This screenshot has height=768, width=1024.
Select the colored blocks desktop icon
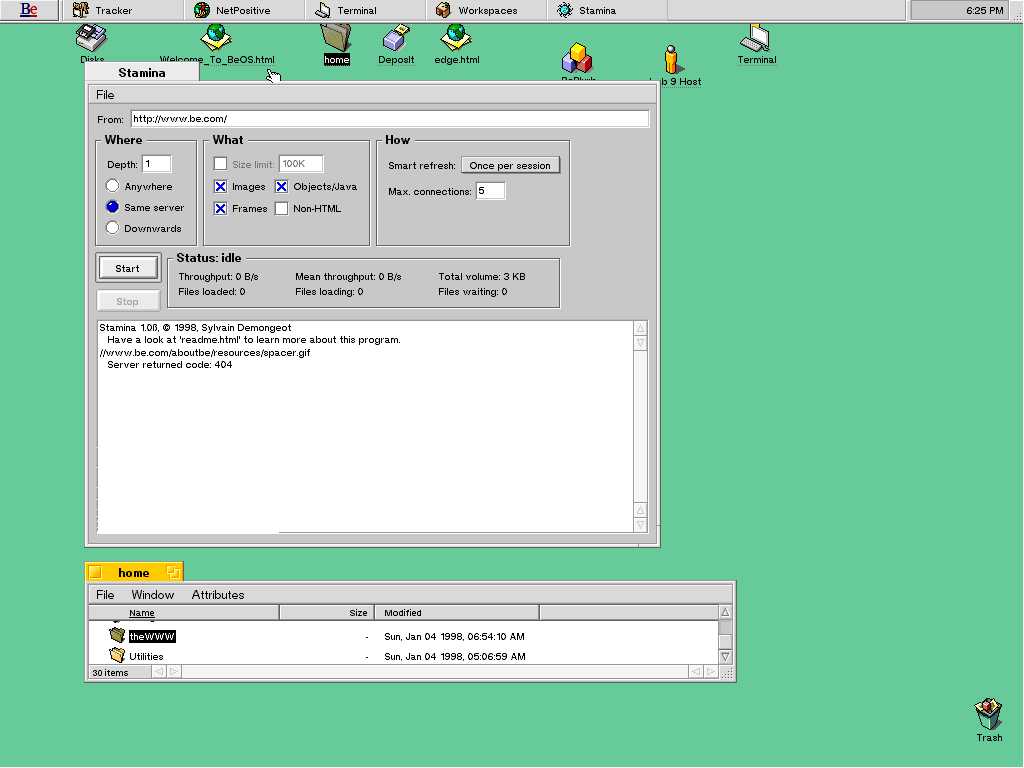[x=577, y=59]
